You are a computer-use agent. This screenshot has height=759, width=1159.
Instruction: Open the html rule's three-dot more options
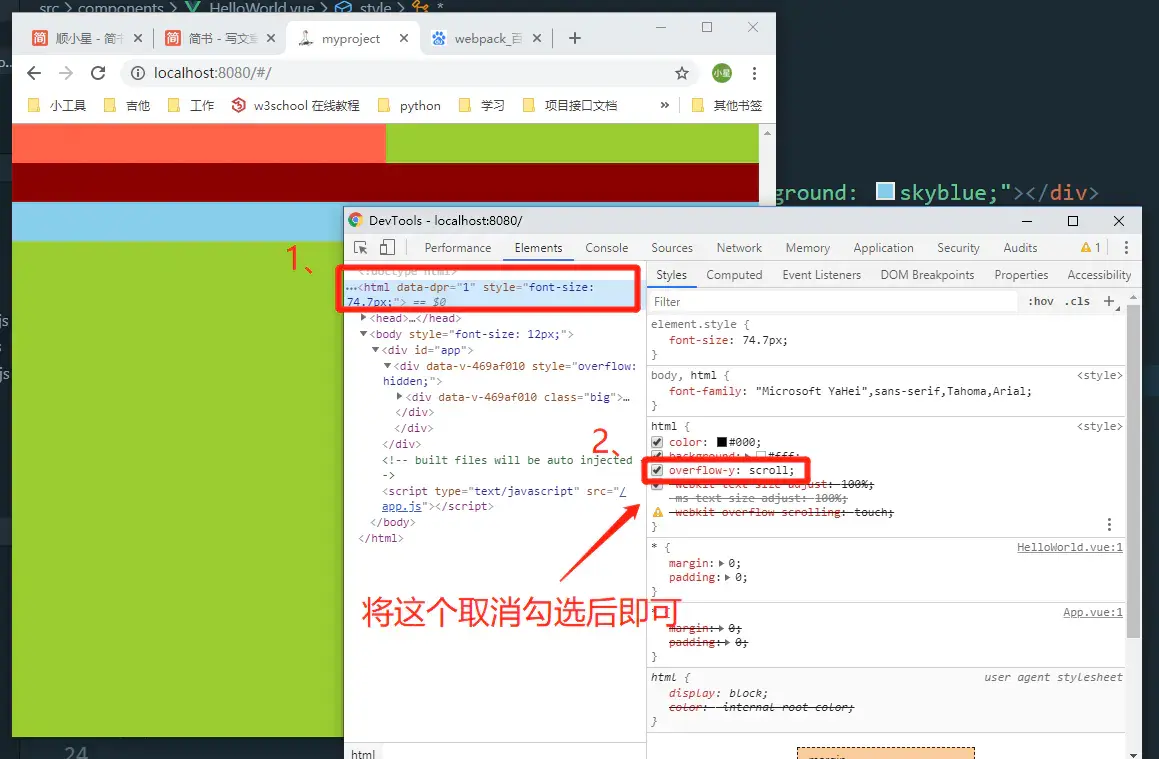coord(1109,524)
